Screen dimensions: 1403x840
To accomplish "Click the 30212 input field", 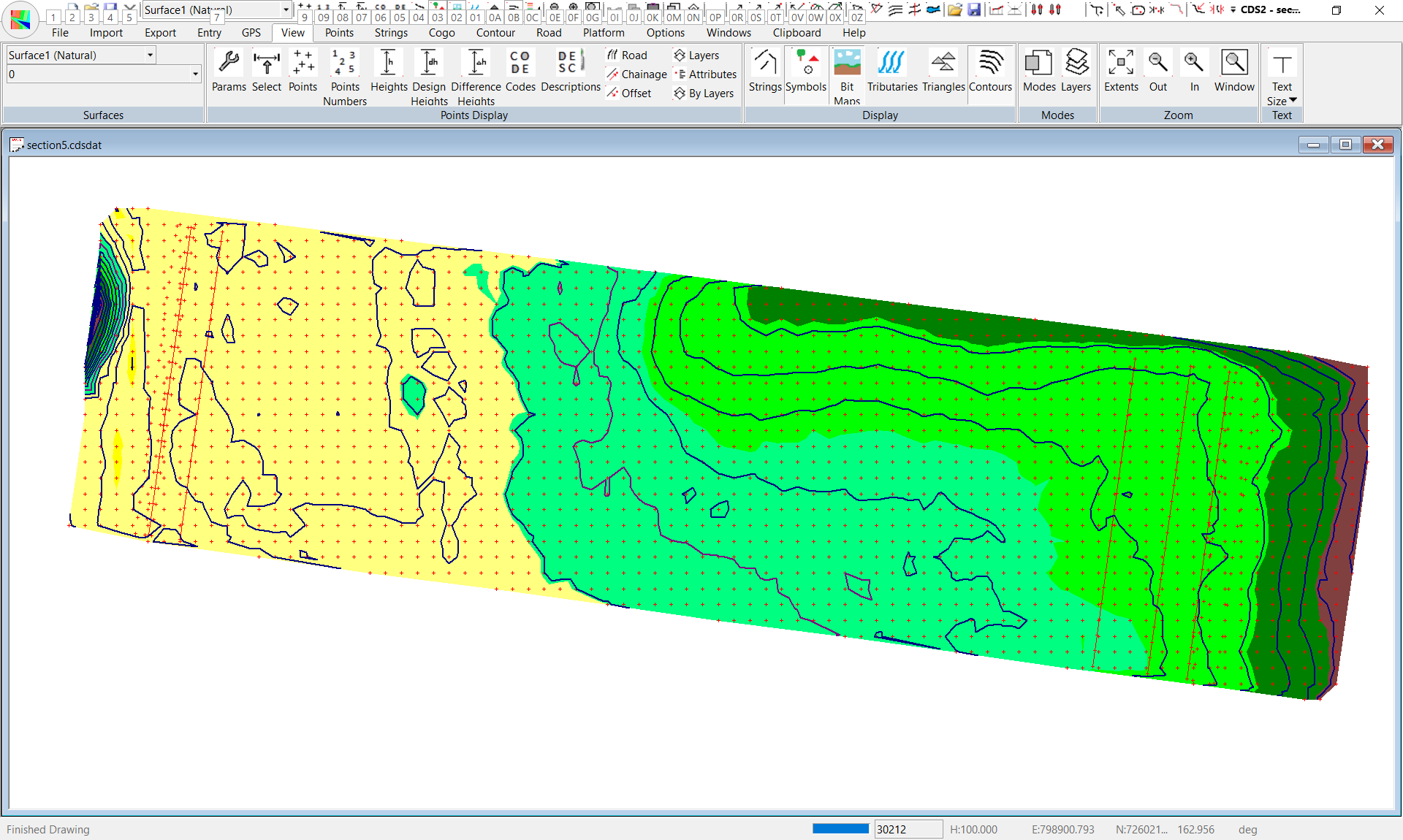I will click(908, 829).
